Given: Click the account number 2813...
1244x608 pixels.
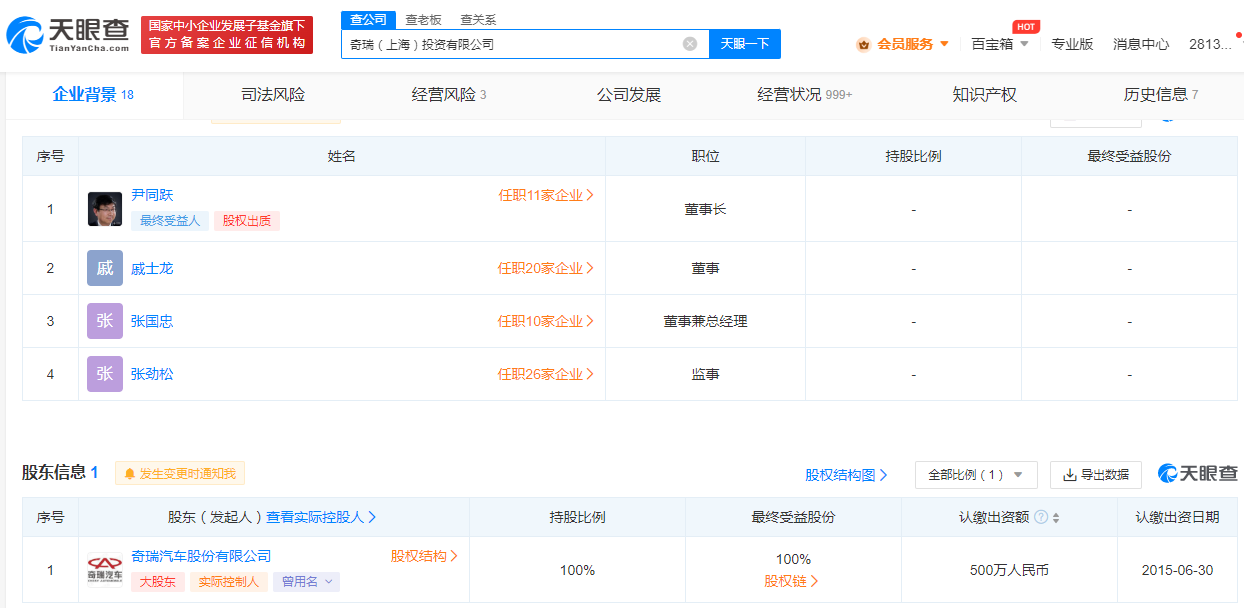Looking at the screenshot, I should point(1210,44).
